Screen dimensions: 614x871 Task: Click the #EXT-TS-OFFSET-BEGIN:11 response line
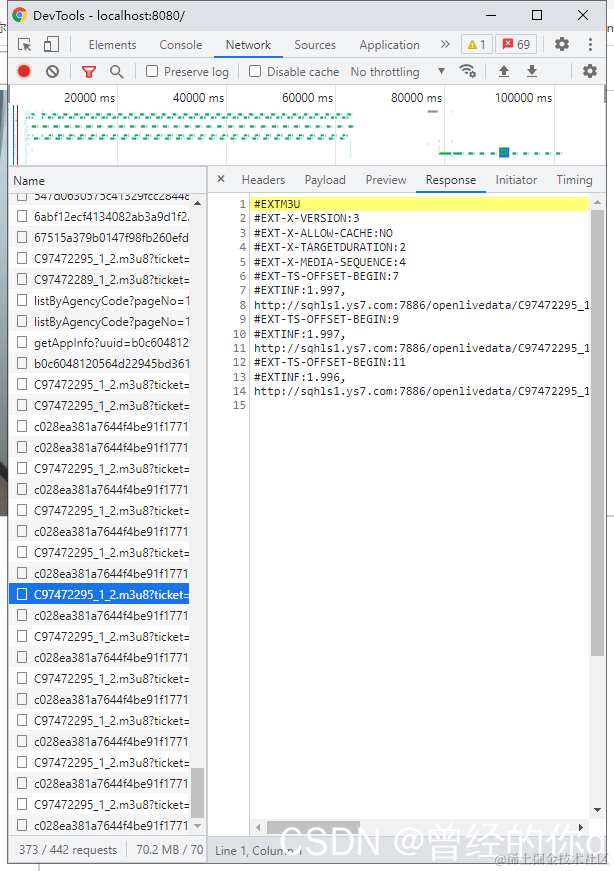coord(330,362)
